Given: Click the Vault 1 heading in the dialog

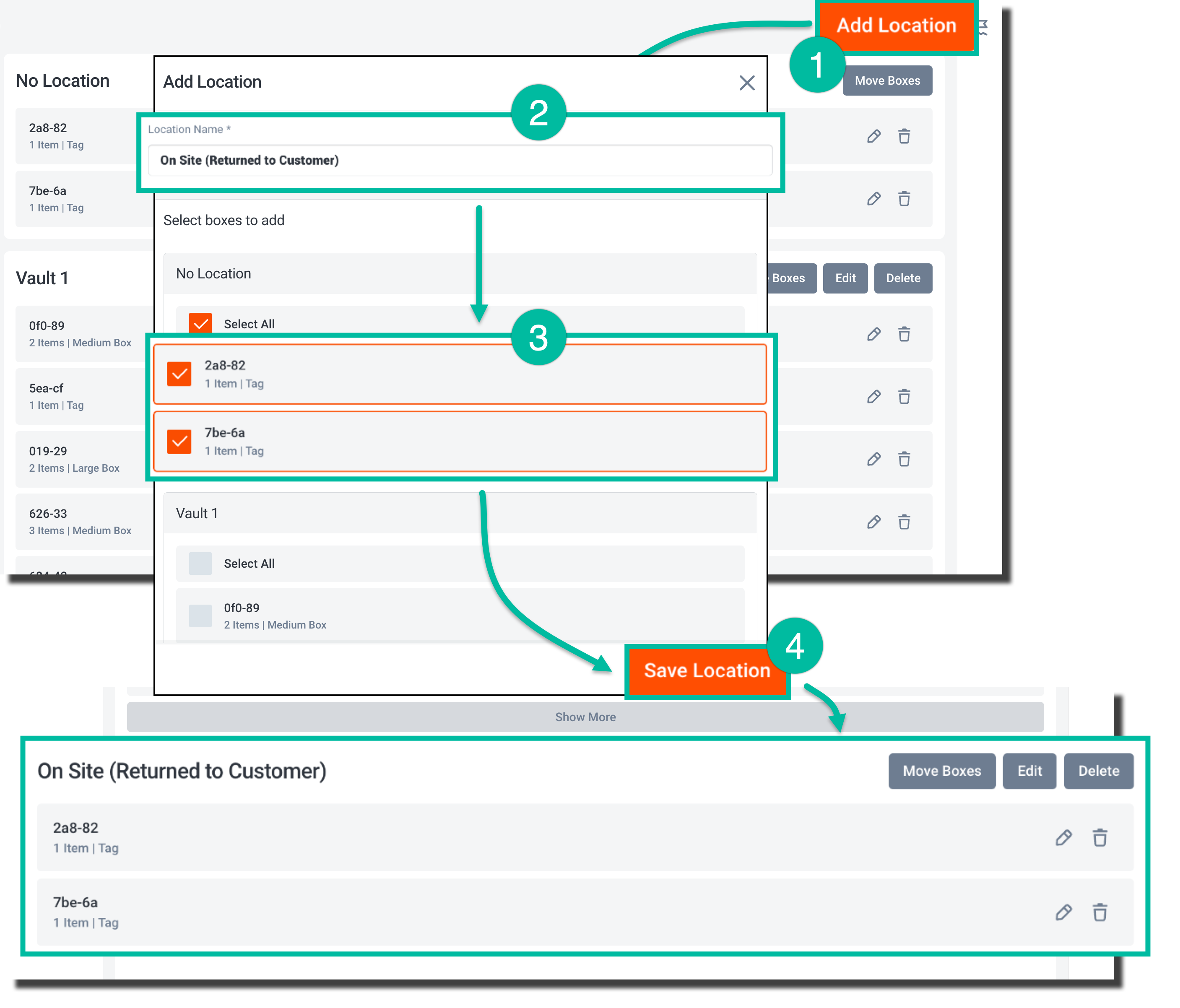Looking at the screenshot, I should point(197,514).
